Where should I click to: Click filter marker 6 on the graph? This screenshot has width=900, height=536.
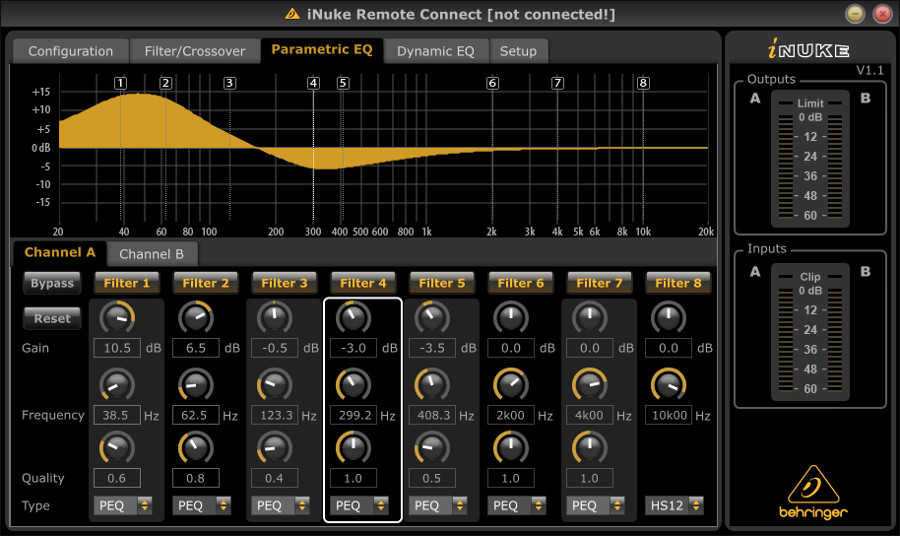tap(492, 84)
